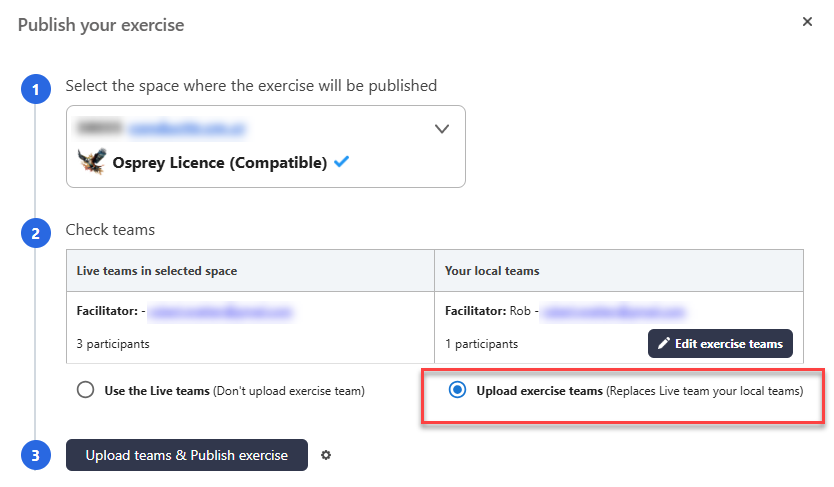This screenshot has width=834, height=487.
Task: Click the Live teams in selected space header
Action: 157,271
